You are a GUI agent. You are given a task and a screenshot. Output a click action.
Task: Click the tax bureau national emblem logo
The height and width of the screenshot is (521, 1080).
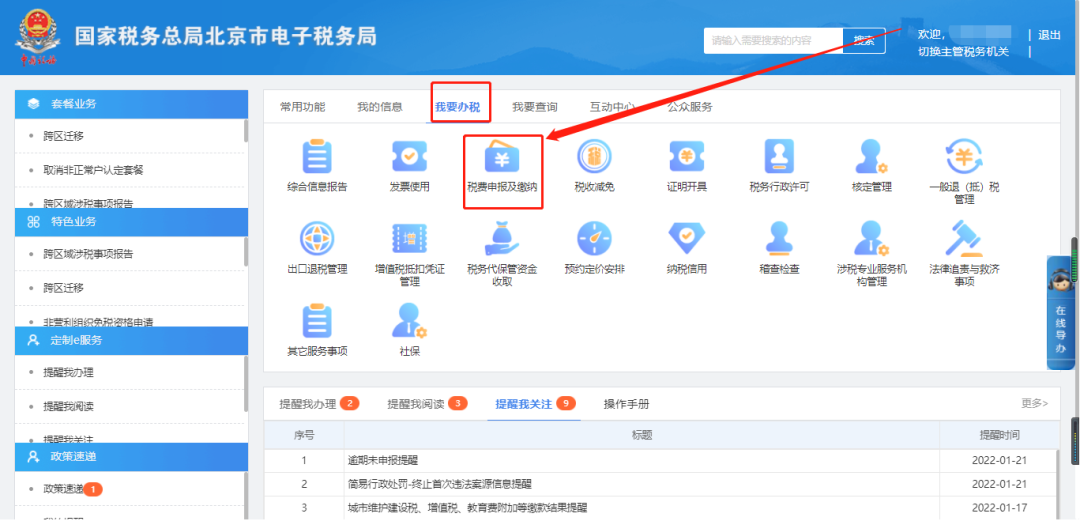pos(38,38)
